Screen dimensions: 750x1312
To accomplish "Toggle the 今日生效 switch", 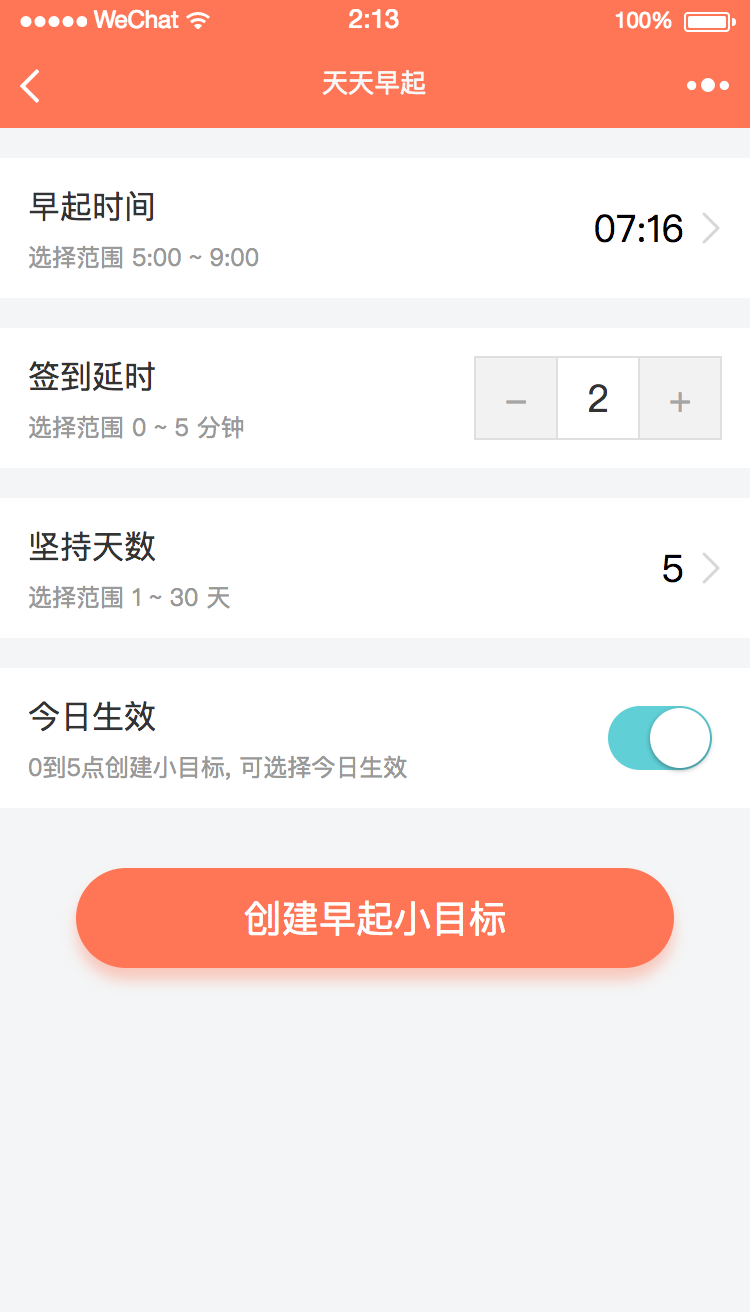I will pos(659,738).
